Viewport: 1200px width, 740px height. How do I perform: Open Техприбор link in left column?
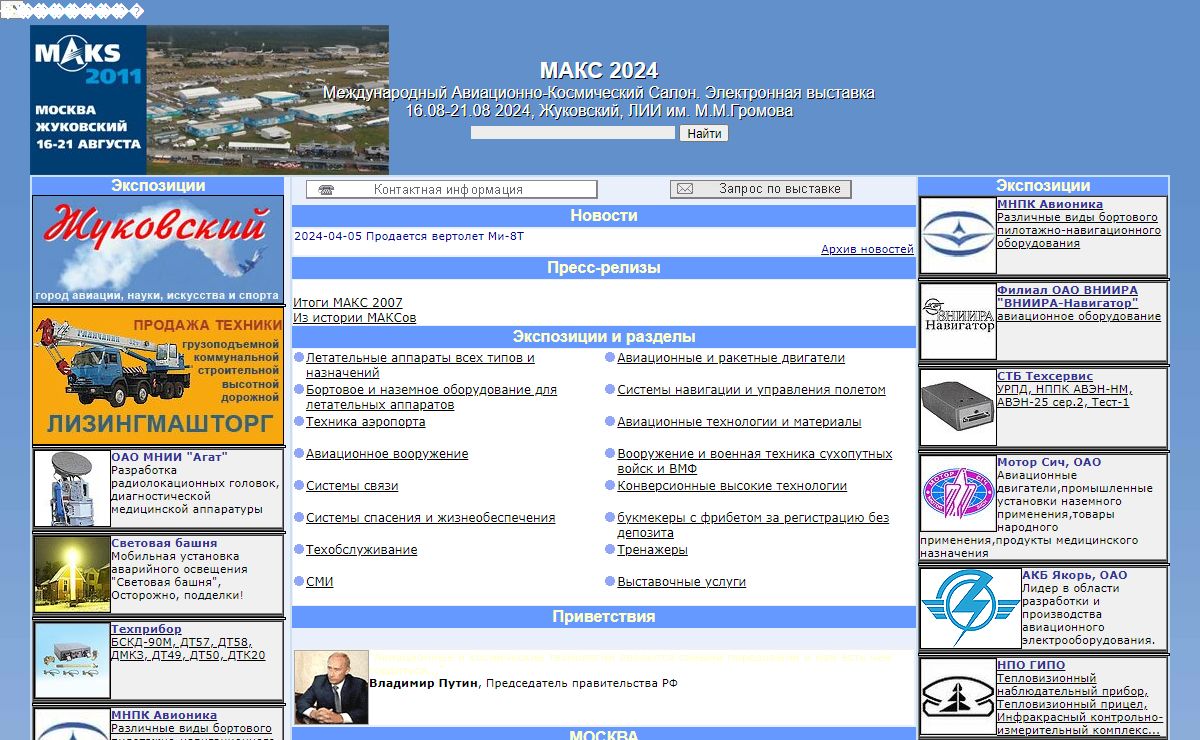tap(146, 629)
